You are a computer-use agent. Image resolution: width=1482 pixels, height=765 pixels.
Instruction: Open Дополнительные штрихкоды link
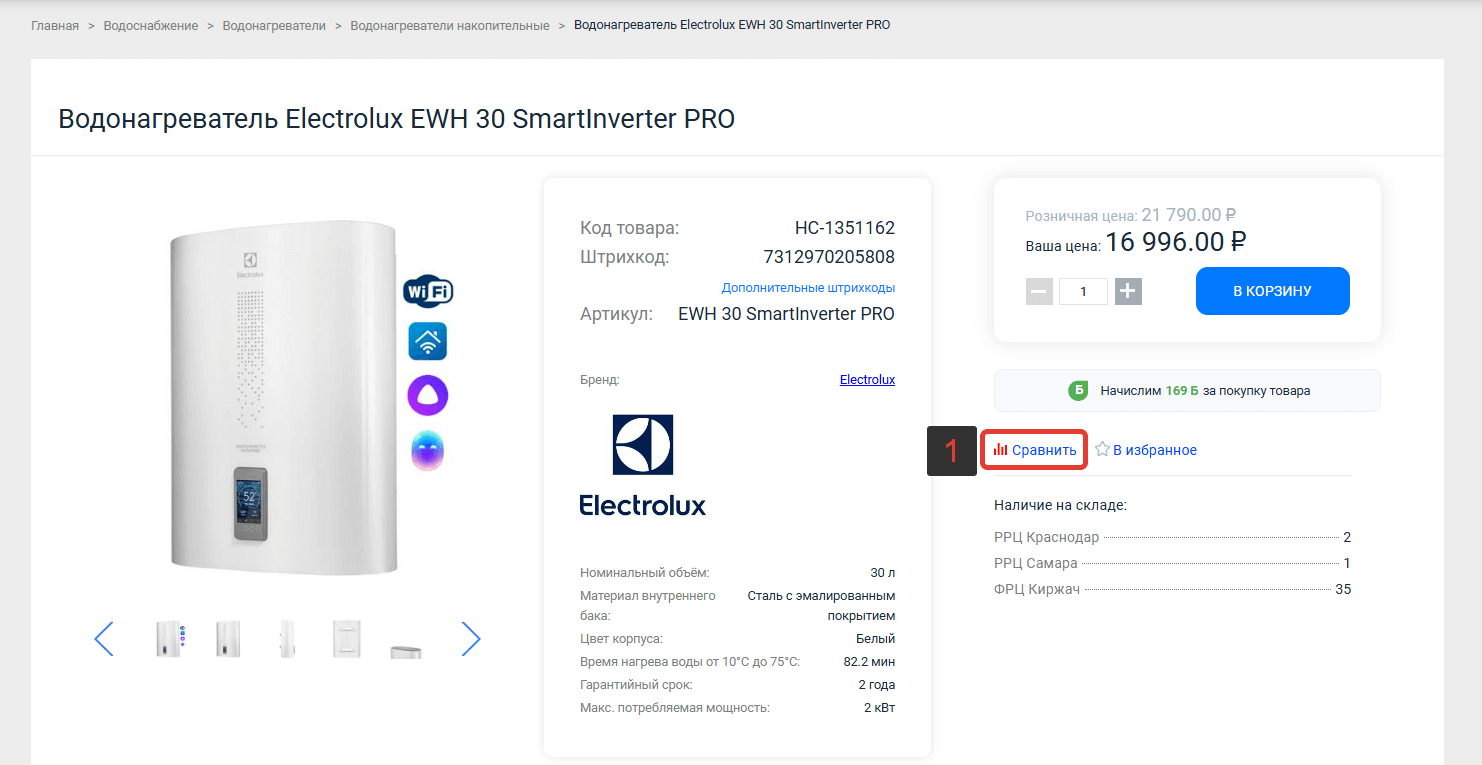(x=808, y=288)
